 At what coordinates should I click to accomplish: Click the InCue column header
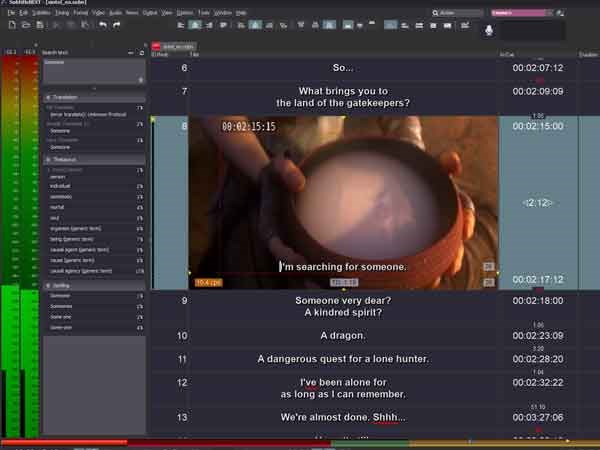pyautogui.click(x=507, y=54)
